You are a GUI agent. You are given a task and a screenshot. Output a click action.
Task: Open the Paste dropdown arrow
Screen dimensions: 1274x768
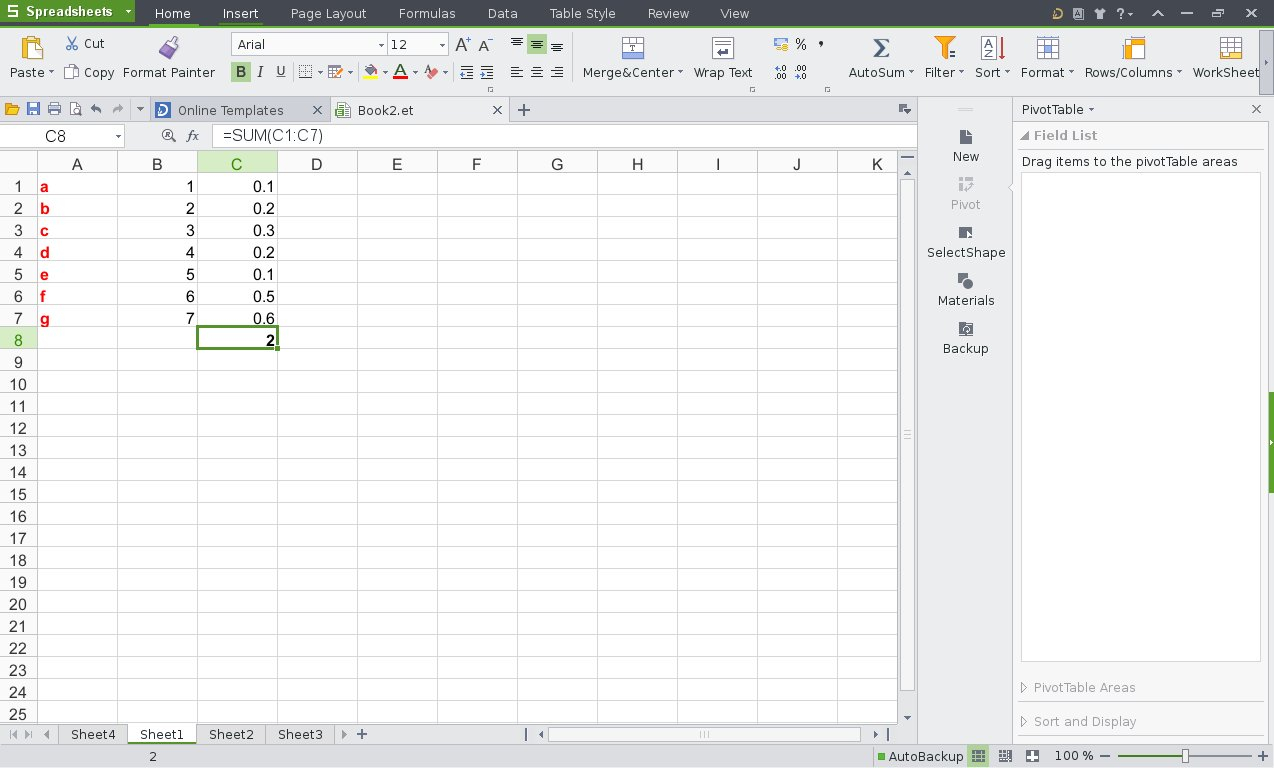click(x=51, y=73)
